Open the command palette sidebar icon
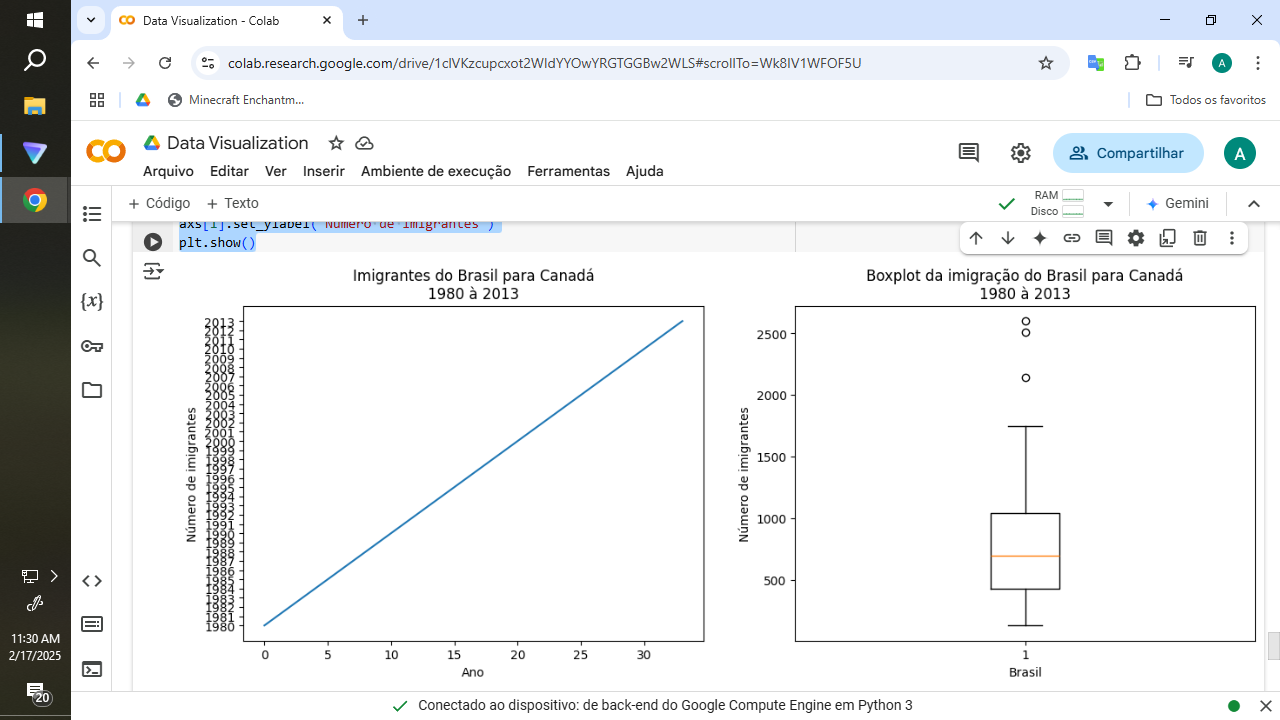1280x720 pixels. point(92,625)
